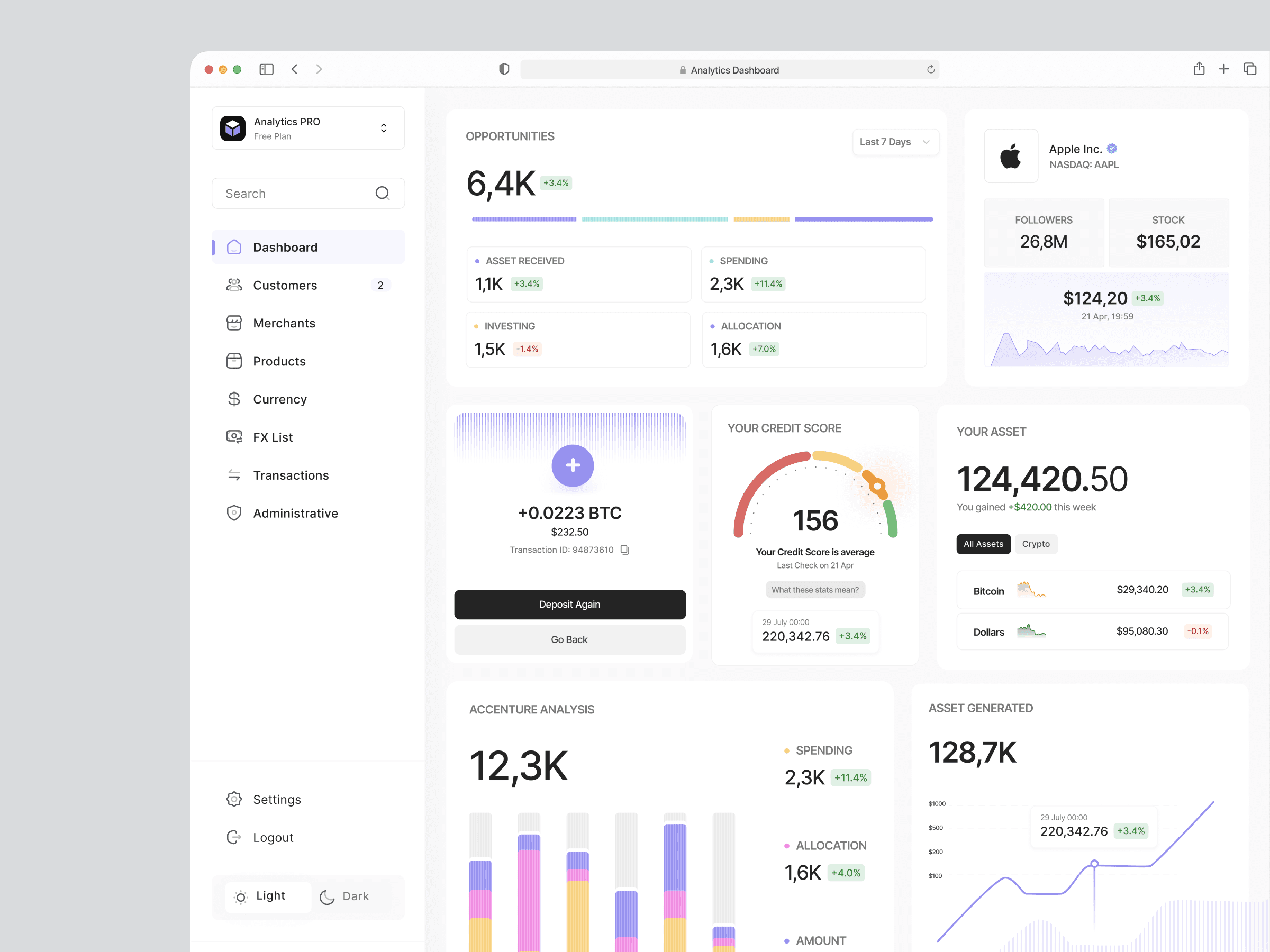This screenshot has width=1270, height=952.
Task: Click the Search input field
Action: point(293,194)
